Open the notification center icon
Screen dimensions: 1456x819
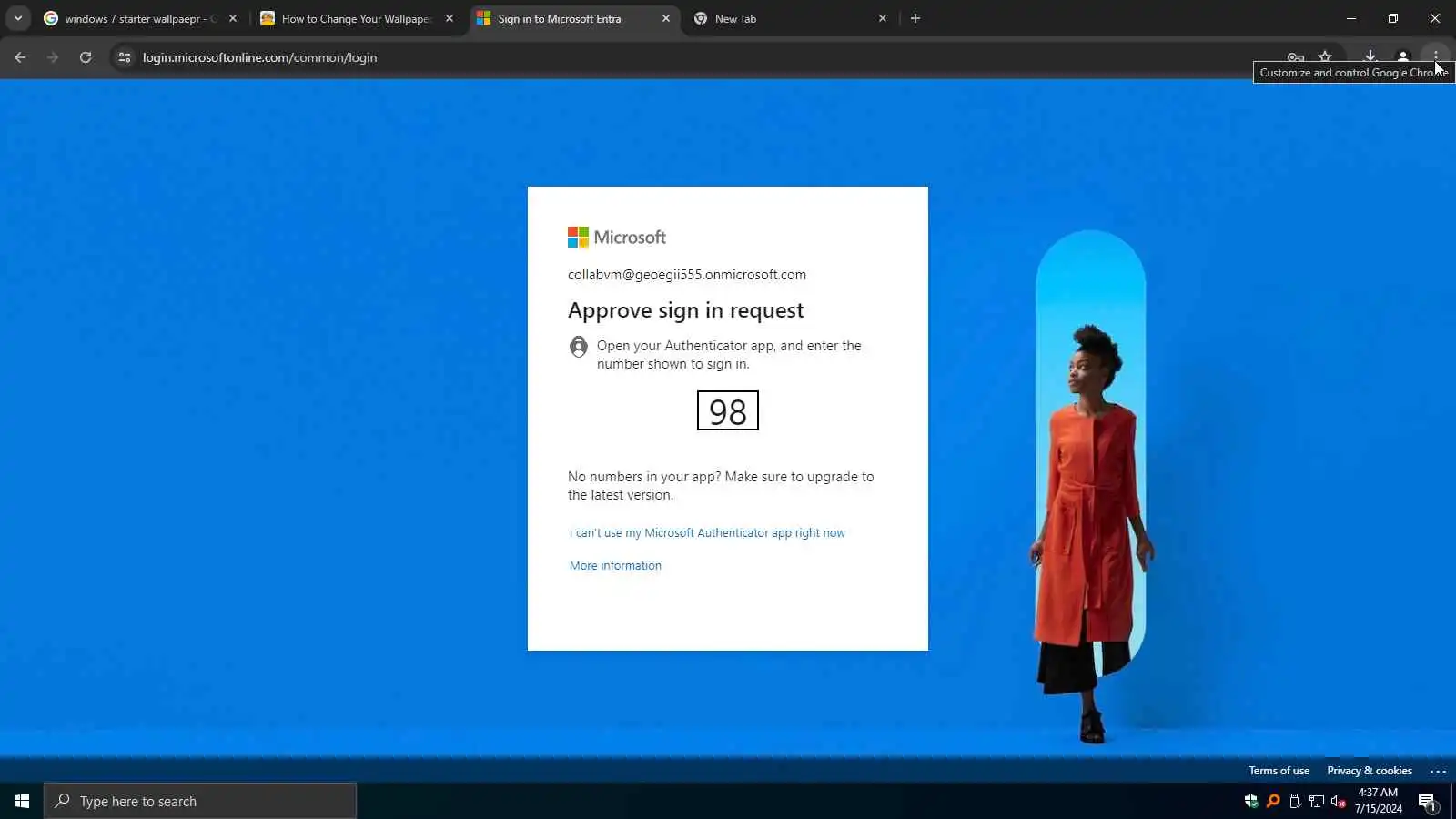[1427, 802]
